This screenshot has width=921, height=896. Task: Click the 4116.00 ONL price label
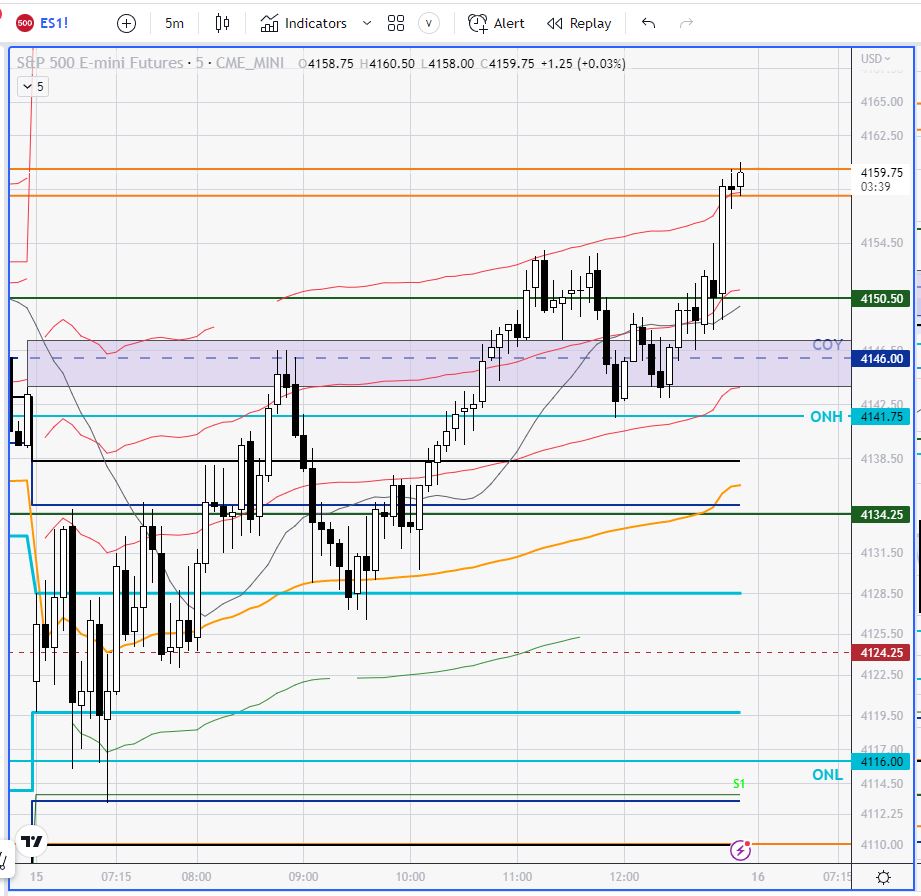(880, 762)
